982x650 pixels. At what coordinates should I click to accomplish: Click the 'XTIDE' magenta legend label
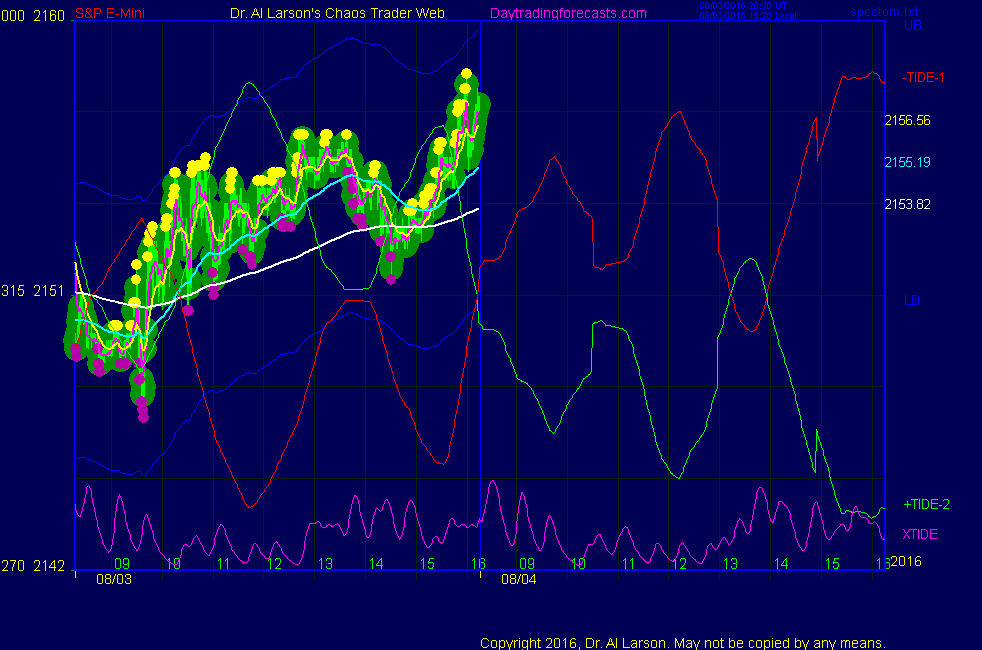919,534
